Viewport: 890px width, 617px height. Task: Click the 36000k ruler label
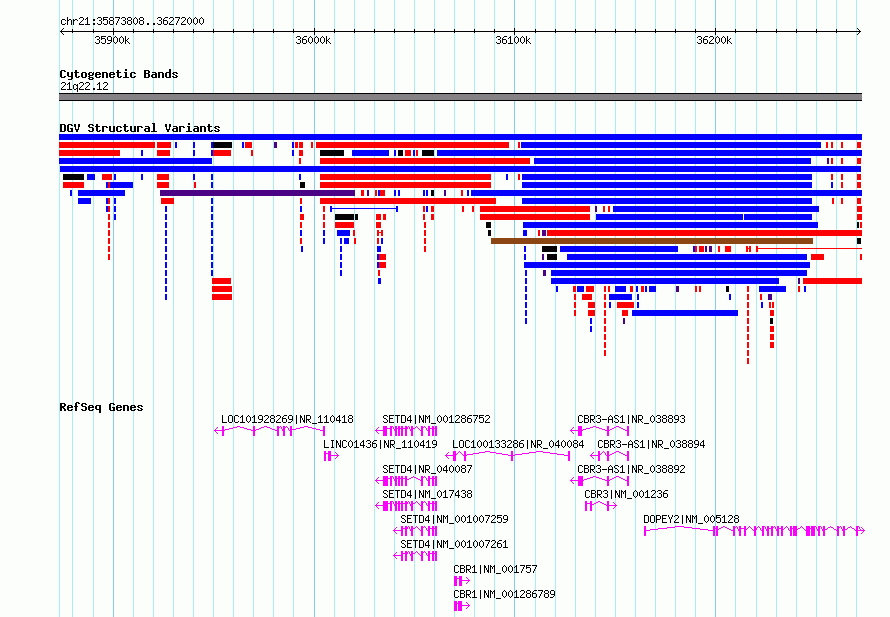click(x=313, y=40)
